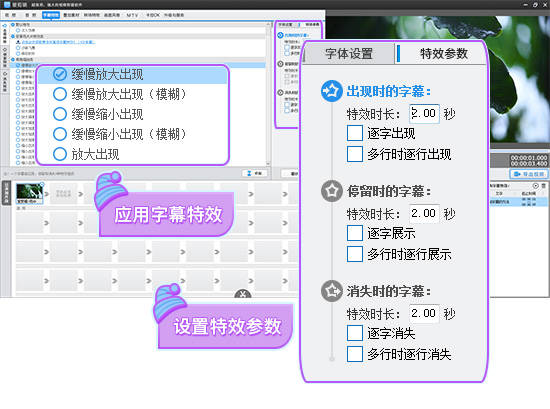This screenshot has width=550, height=409.
Task: Select 缓慢缩小出现 radio option
Action: (60, 114)
